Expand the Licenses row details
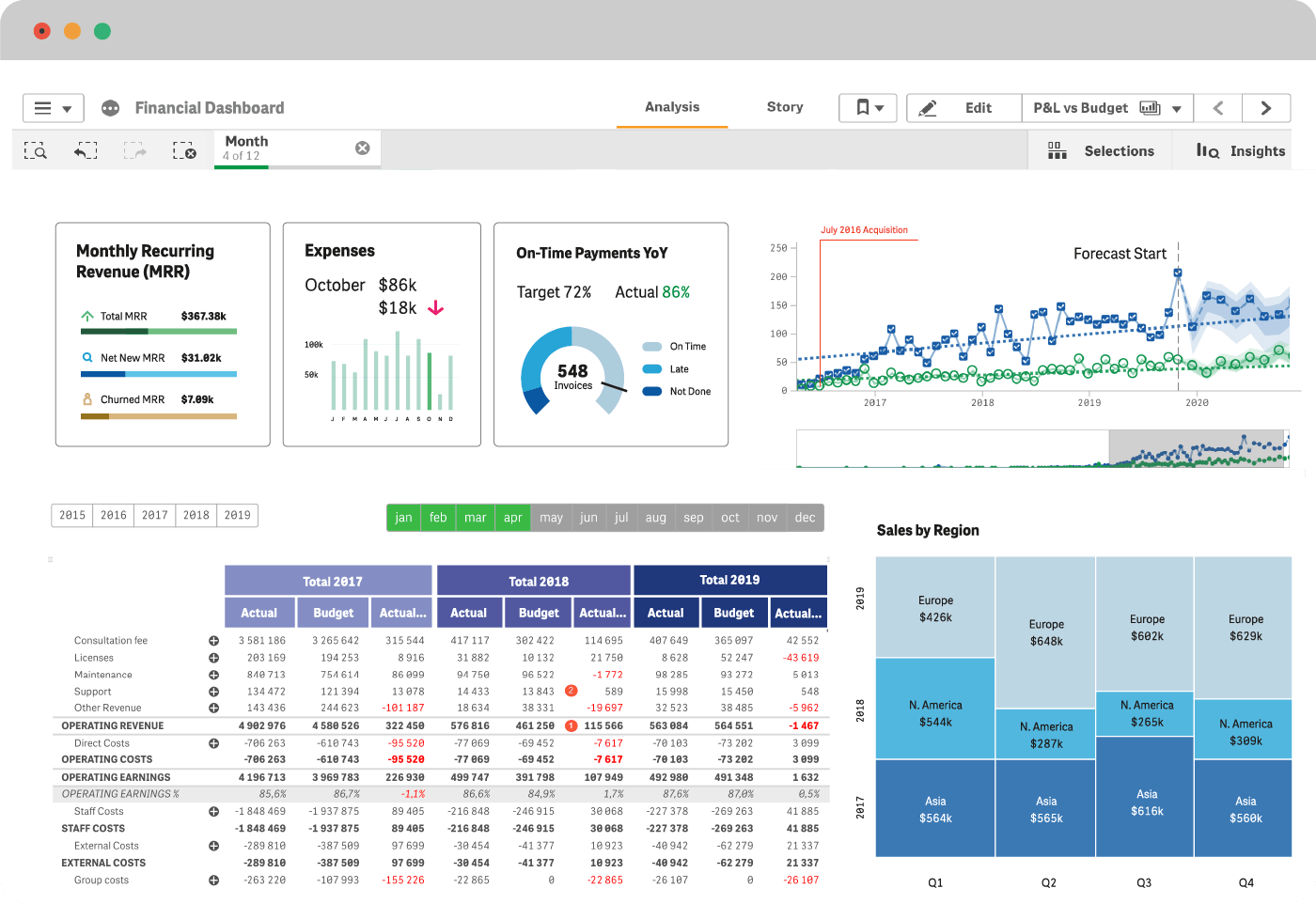This screenshot has width=1316, height=904. (213, 657)
